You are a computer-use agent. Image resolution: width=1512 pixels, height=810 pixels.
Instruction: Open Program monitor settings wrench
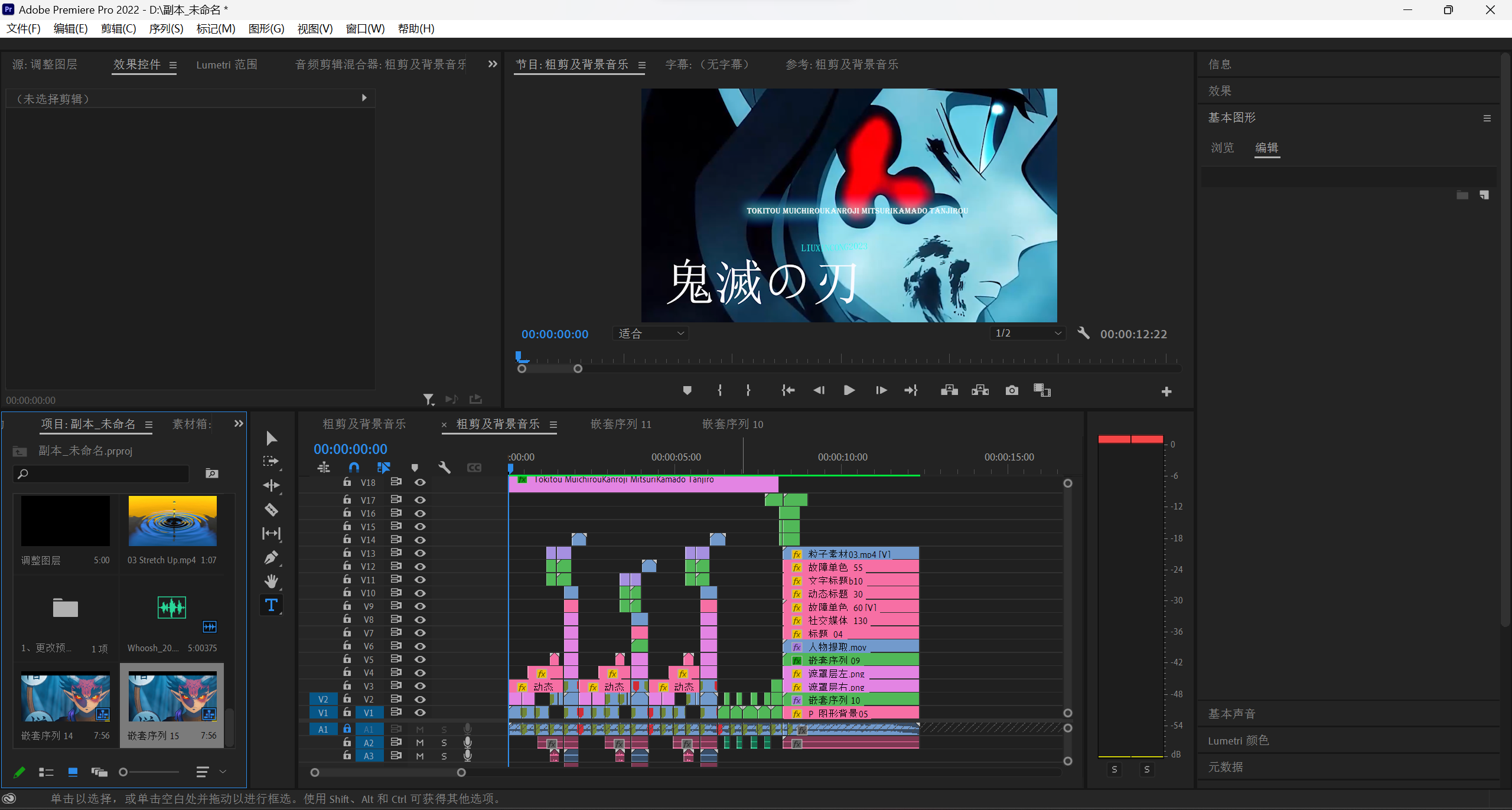[x=1083, y=334]
